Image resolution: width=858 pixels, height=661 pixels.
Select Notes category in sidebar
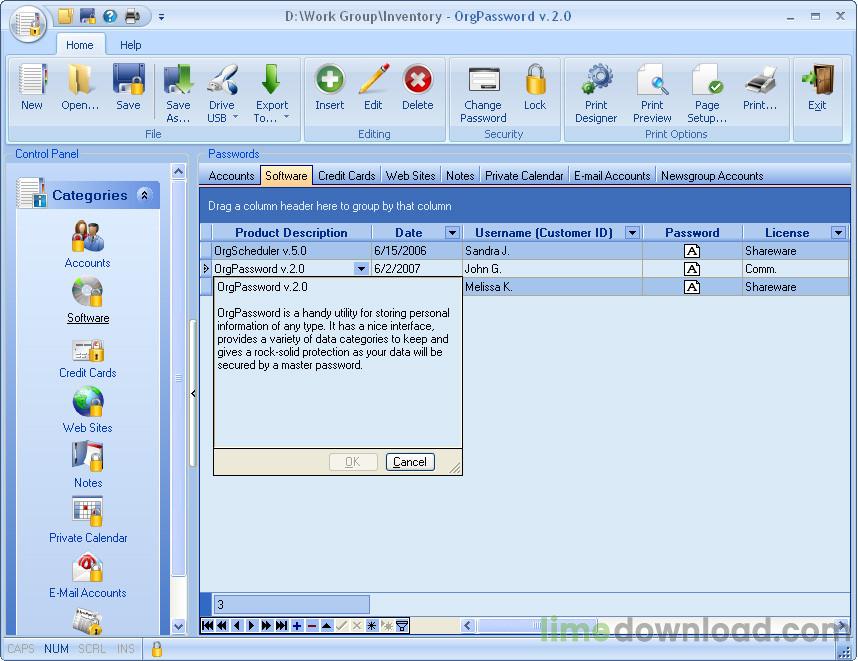[x=88, y=465]
